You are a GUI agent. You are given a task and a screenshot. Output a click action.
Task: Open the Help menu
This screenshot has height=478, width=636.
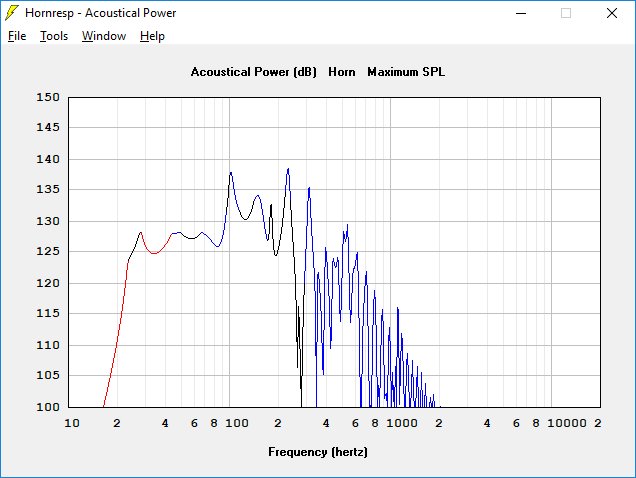pyautogui.click(x=152, y=36)
